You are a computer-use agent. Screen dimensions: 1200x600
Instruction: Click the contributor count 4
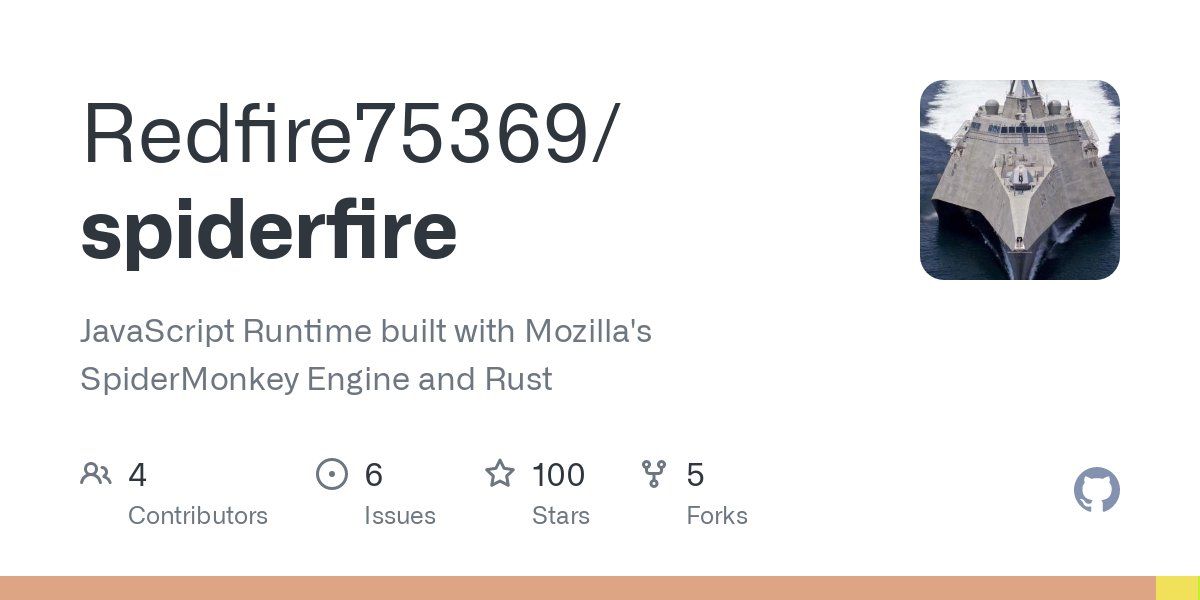(x=138, y=474)
